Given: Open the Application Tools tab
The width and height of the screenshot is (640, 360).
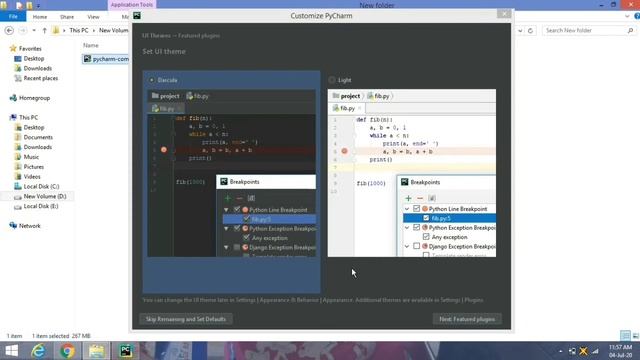Looking at the screenshot, I should (132, 5).
